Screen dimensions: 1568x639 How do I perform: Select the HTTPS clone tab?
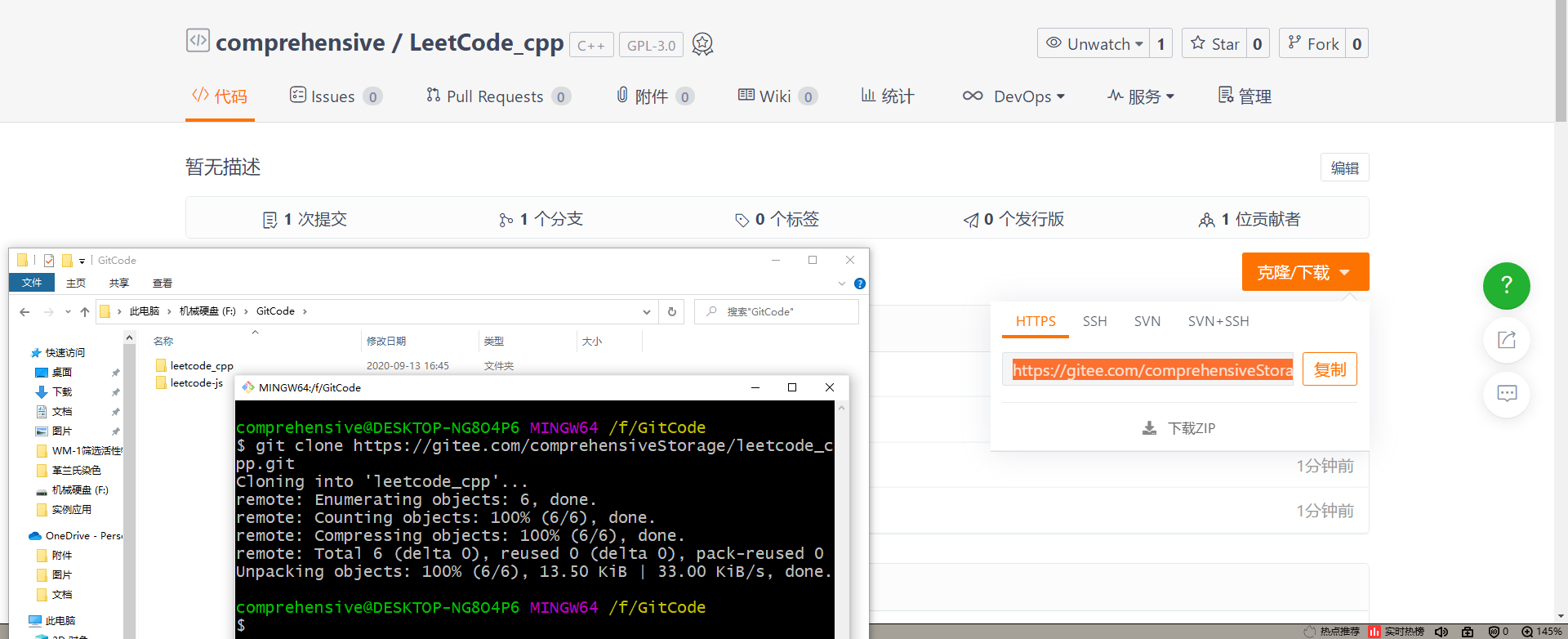pyautogui.click(x=1036, y=321)
